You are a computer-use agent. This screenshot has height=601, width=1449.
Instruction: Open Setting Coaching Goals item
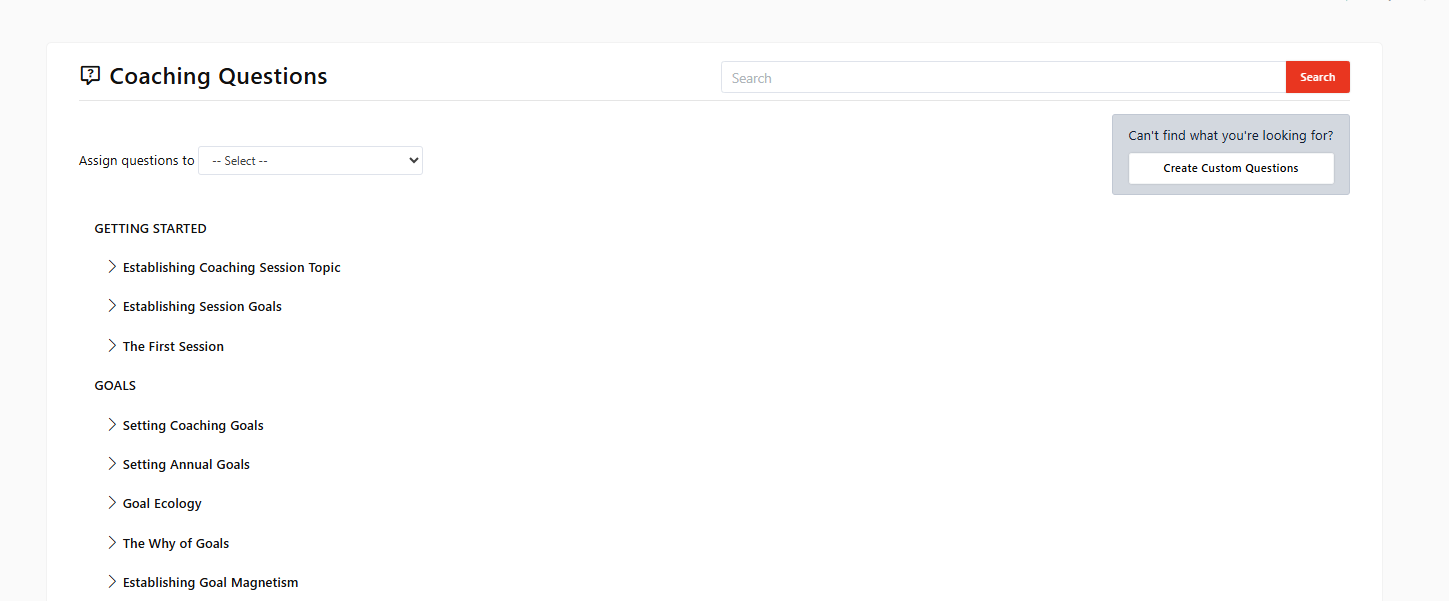click(193, 425)
